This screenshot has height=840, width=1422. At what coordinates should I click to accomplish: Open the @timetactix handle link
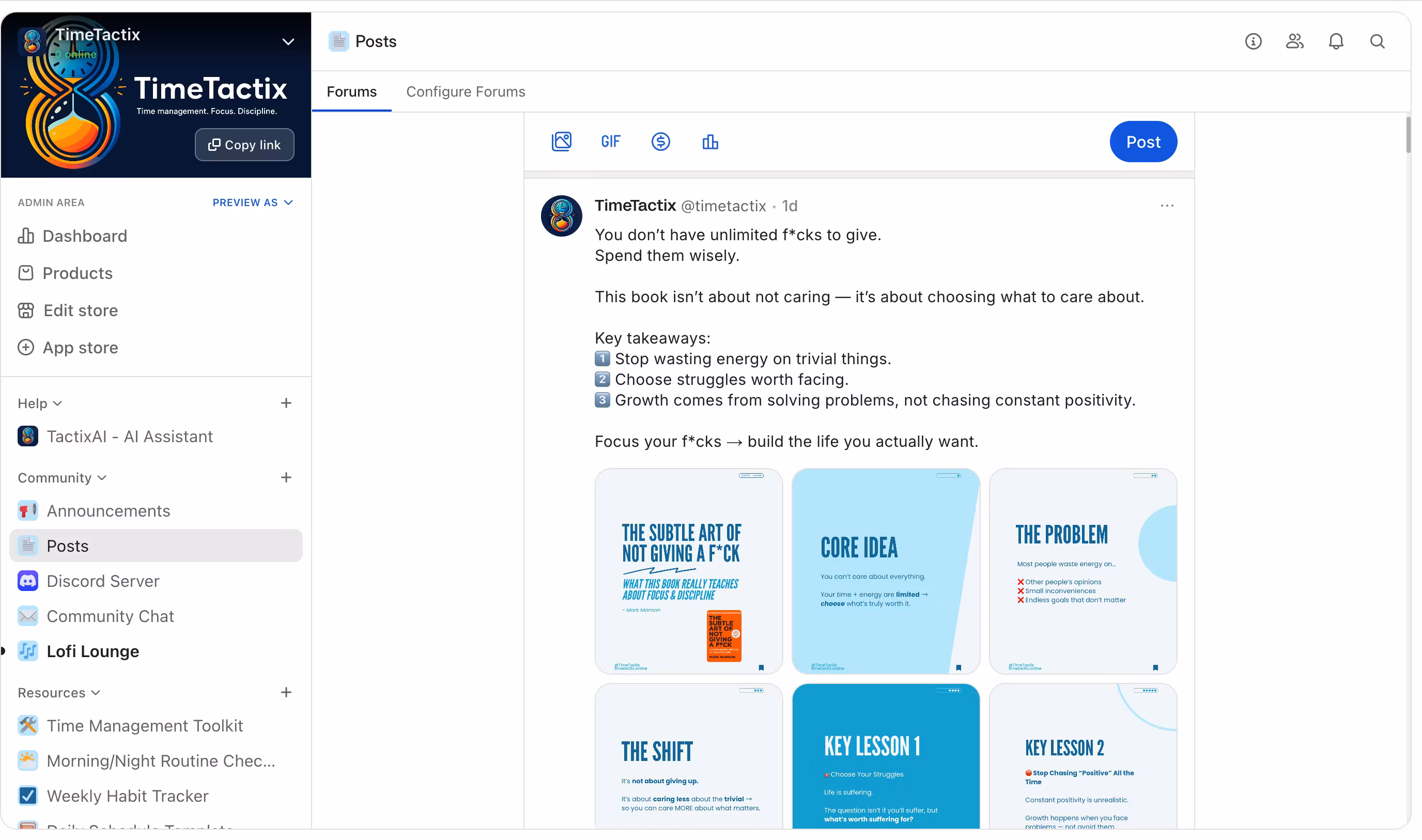click(723, 206)
